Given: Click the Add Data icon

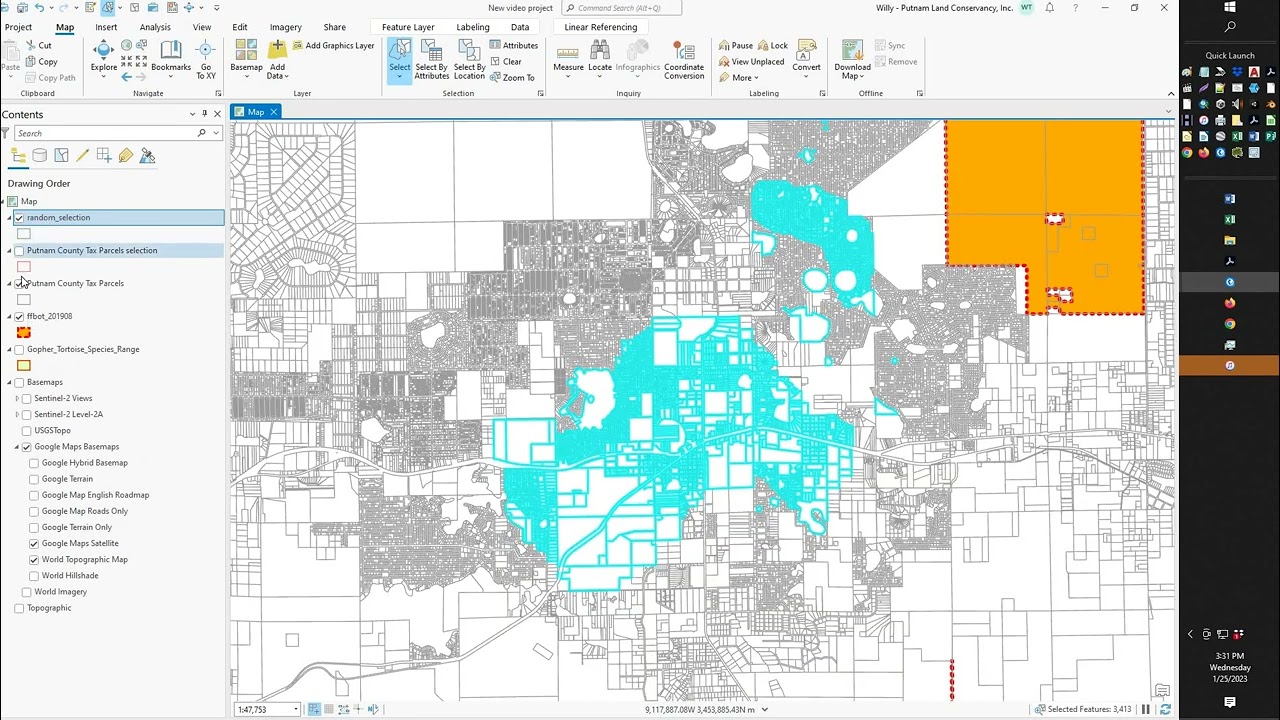Looking at the screenshot, I should [x=277, y=50].
